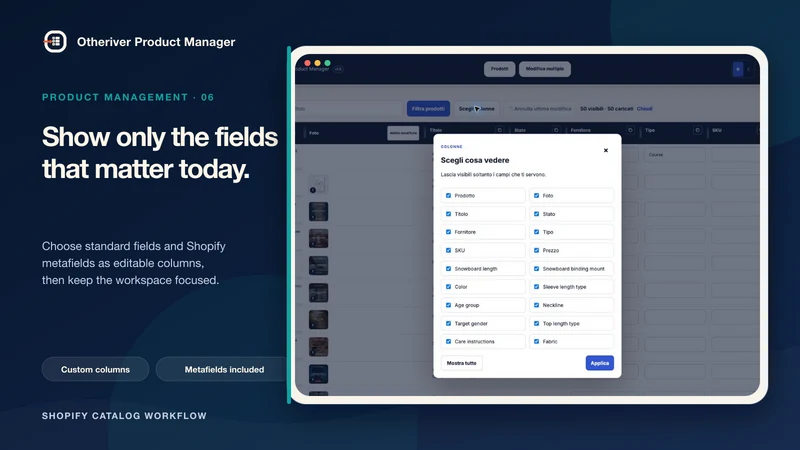Click the blue X icon in top bar
The width and height of the screenshot is (800, 450).
click(738, 69)
